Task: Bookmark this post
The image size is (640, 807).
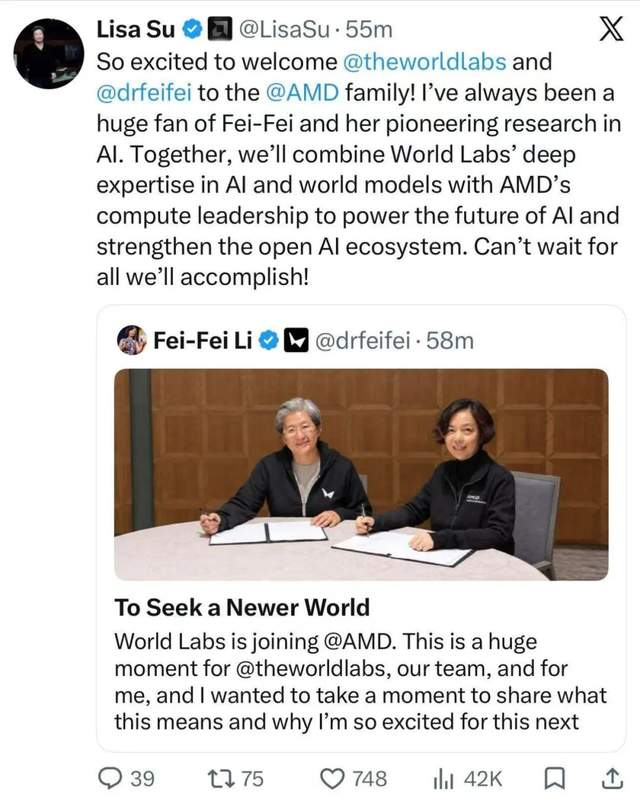Action: click(x=555, y=779)
